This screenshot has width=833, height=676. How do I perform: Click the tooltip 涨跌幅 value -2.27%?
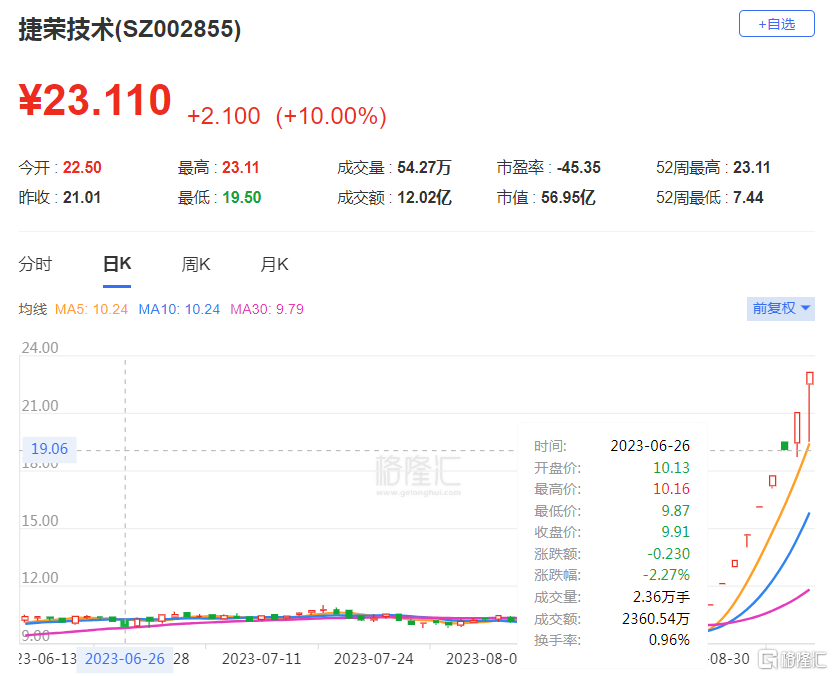[x=666, y=575]
